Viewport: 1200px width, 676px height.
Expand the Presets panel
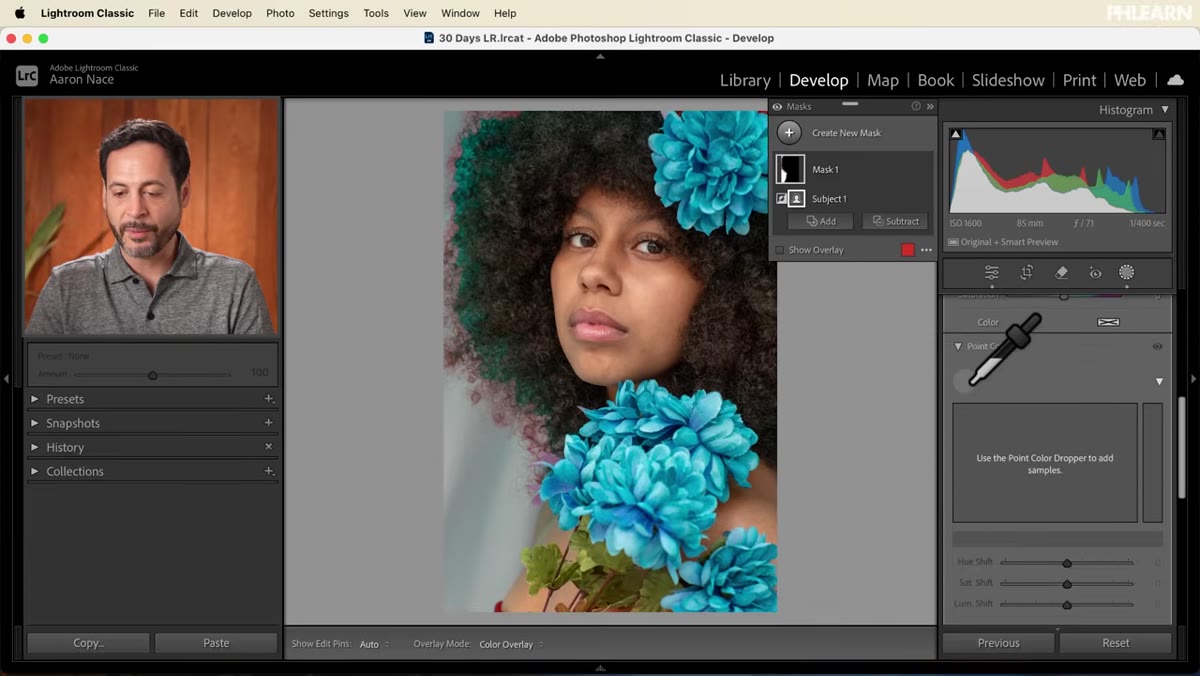click(34, 398)
